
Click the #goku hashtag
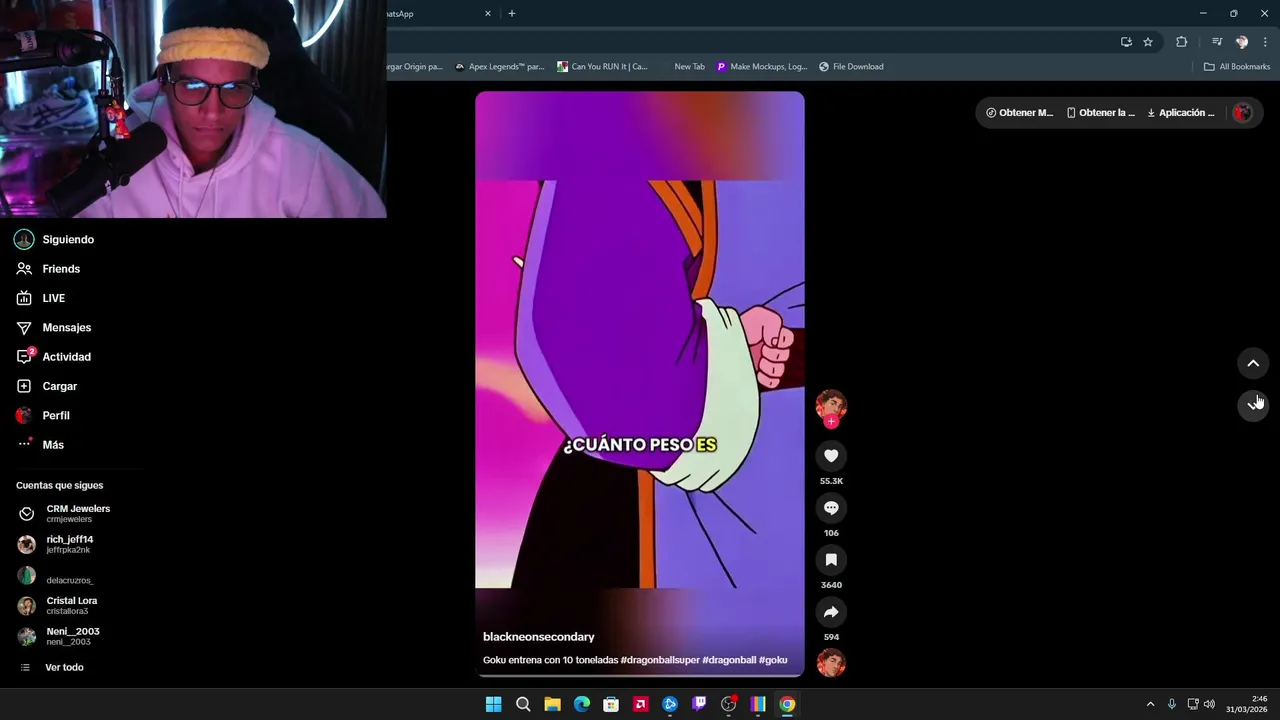[773, 660]
